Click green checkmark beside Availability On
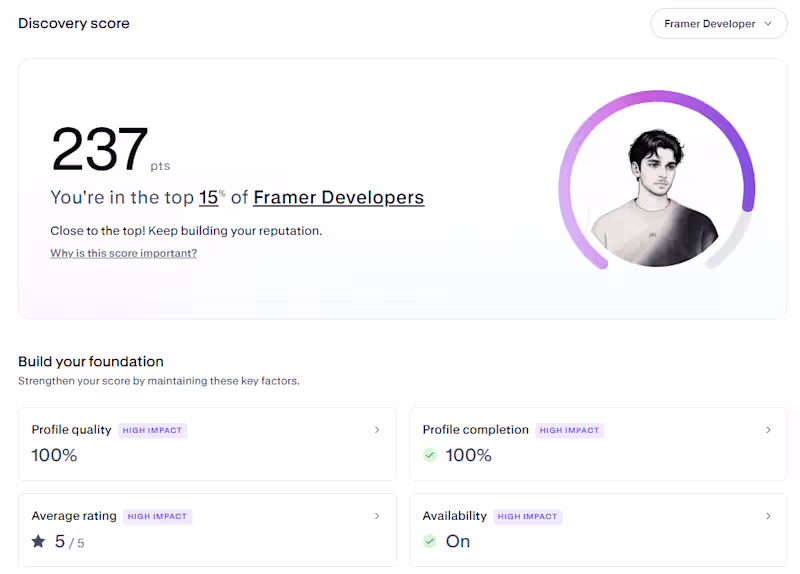 pyautogui.click(x=430, y=541)
